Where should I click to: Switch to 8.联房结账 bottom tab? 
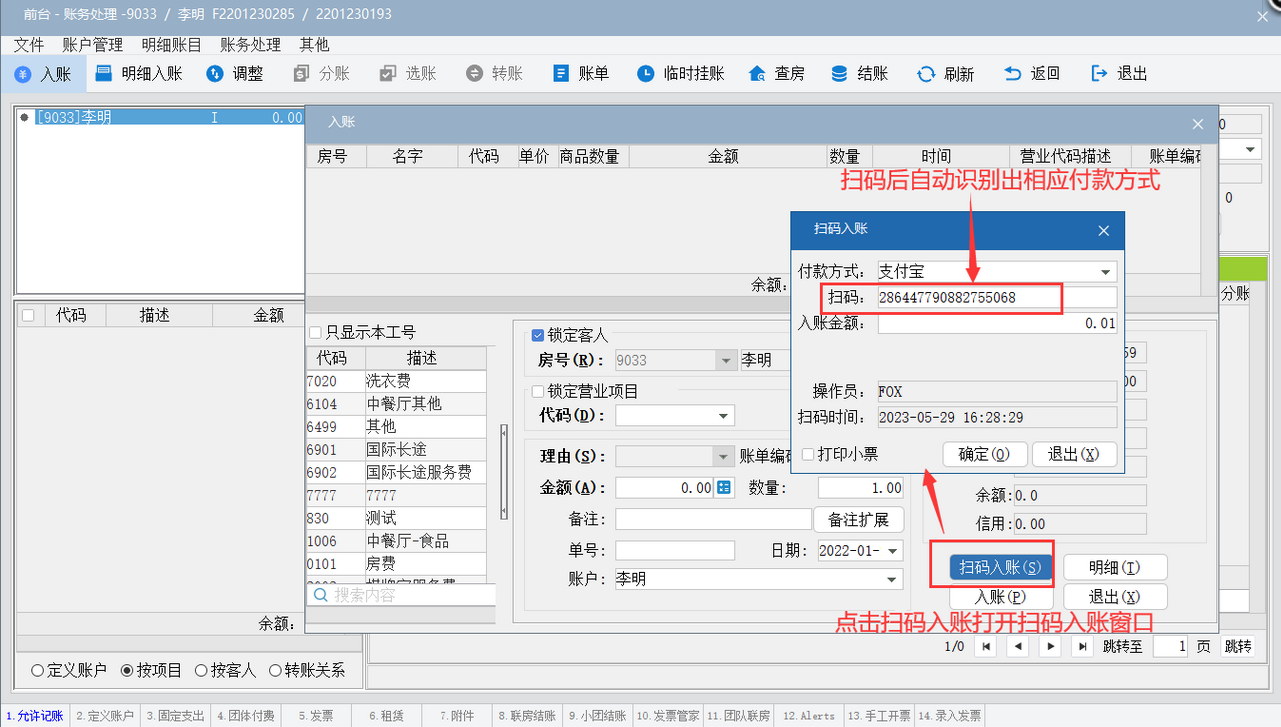coord(526,716)
